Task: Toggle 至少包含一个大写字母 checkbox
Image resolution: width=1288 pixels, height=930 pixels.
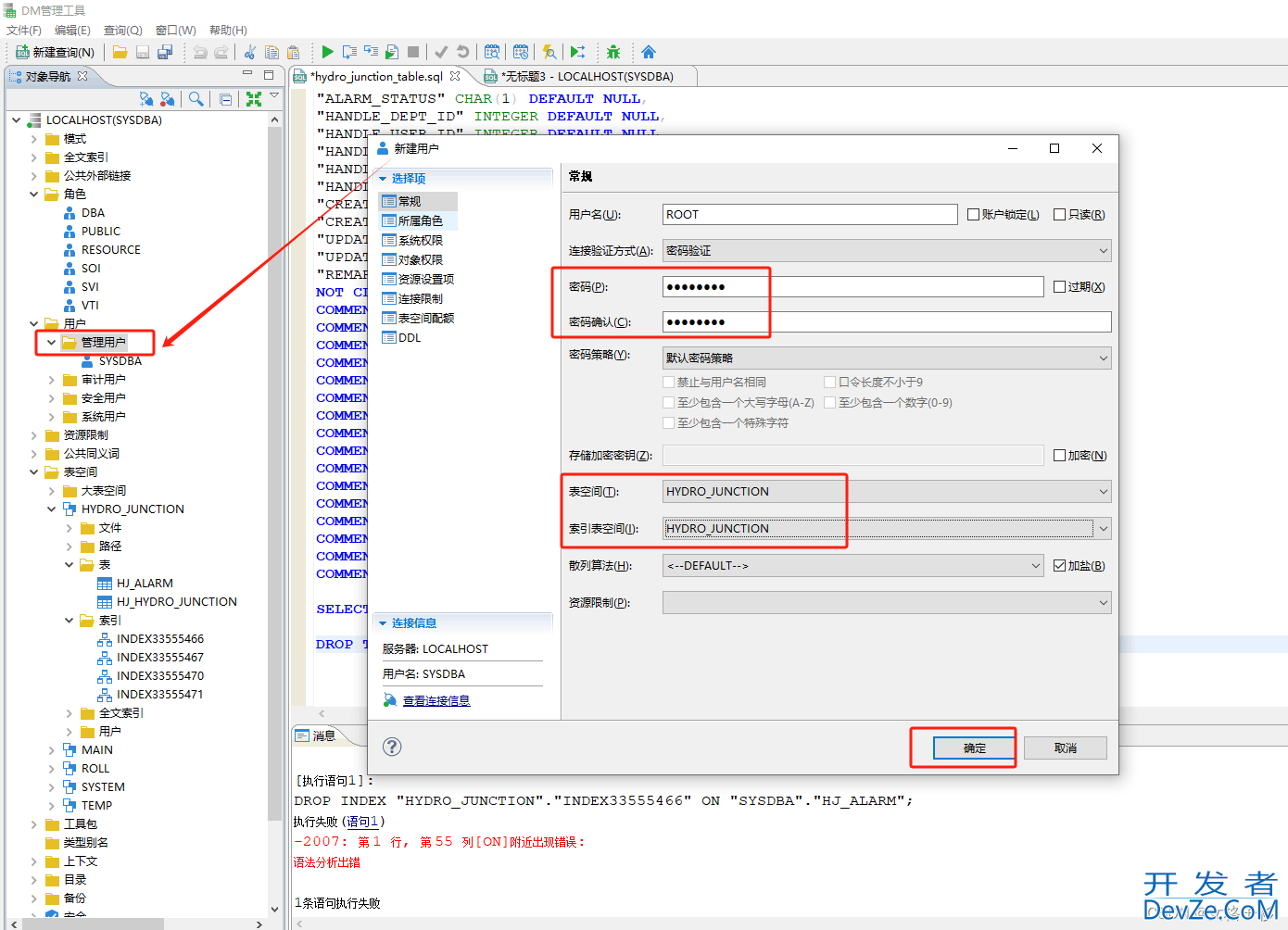Action: tap(668, 402)
